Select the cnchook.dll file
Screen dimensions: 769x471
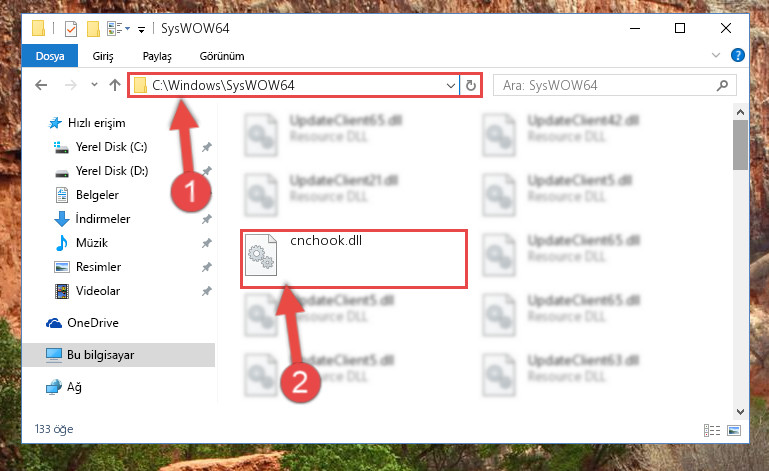click(354, 259)
